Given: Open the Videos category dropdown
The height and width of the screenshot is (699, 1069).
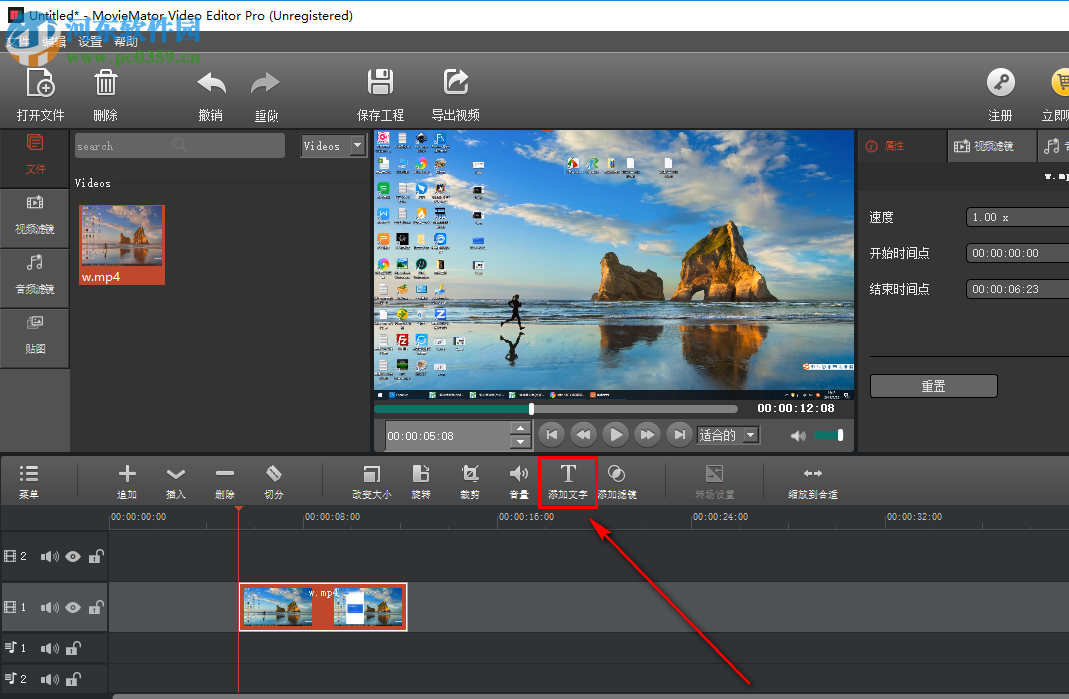Looking at the screenshot, I should (333, 145).
